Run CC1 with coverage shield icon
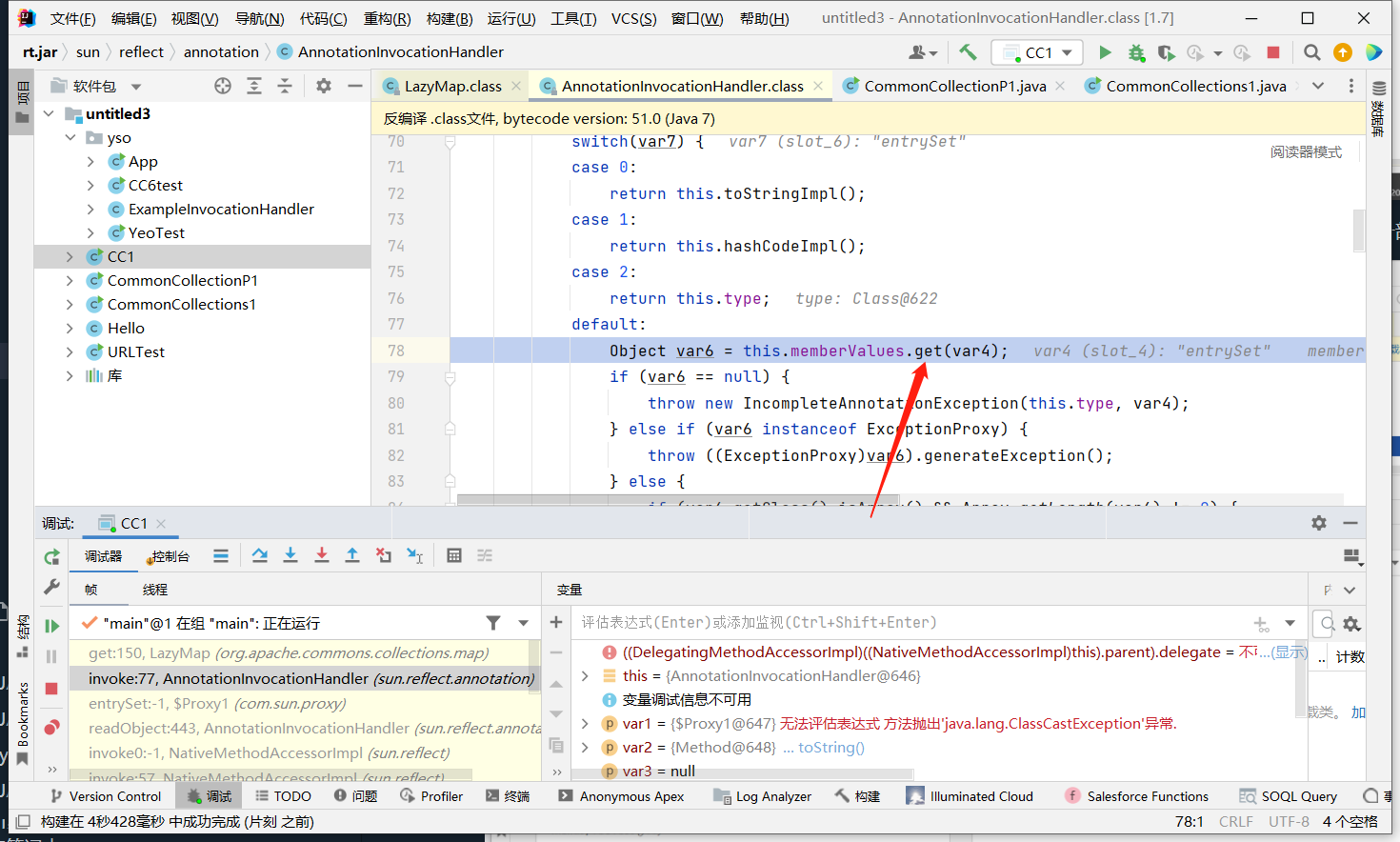 click(1166, 52)
